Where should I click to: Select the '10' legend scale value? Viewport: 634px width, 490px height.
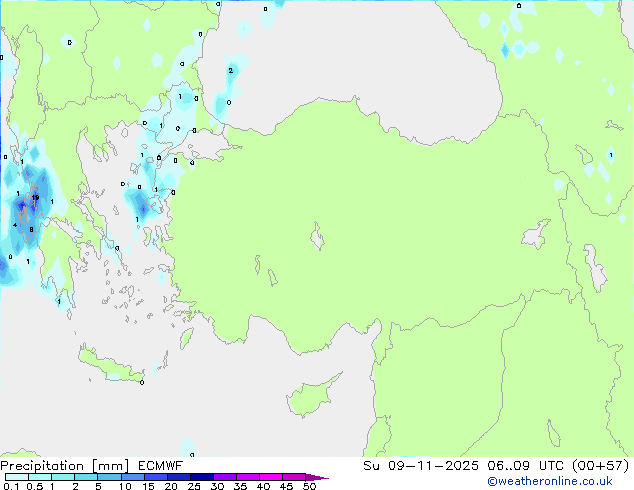pos(125,486)
